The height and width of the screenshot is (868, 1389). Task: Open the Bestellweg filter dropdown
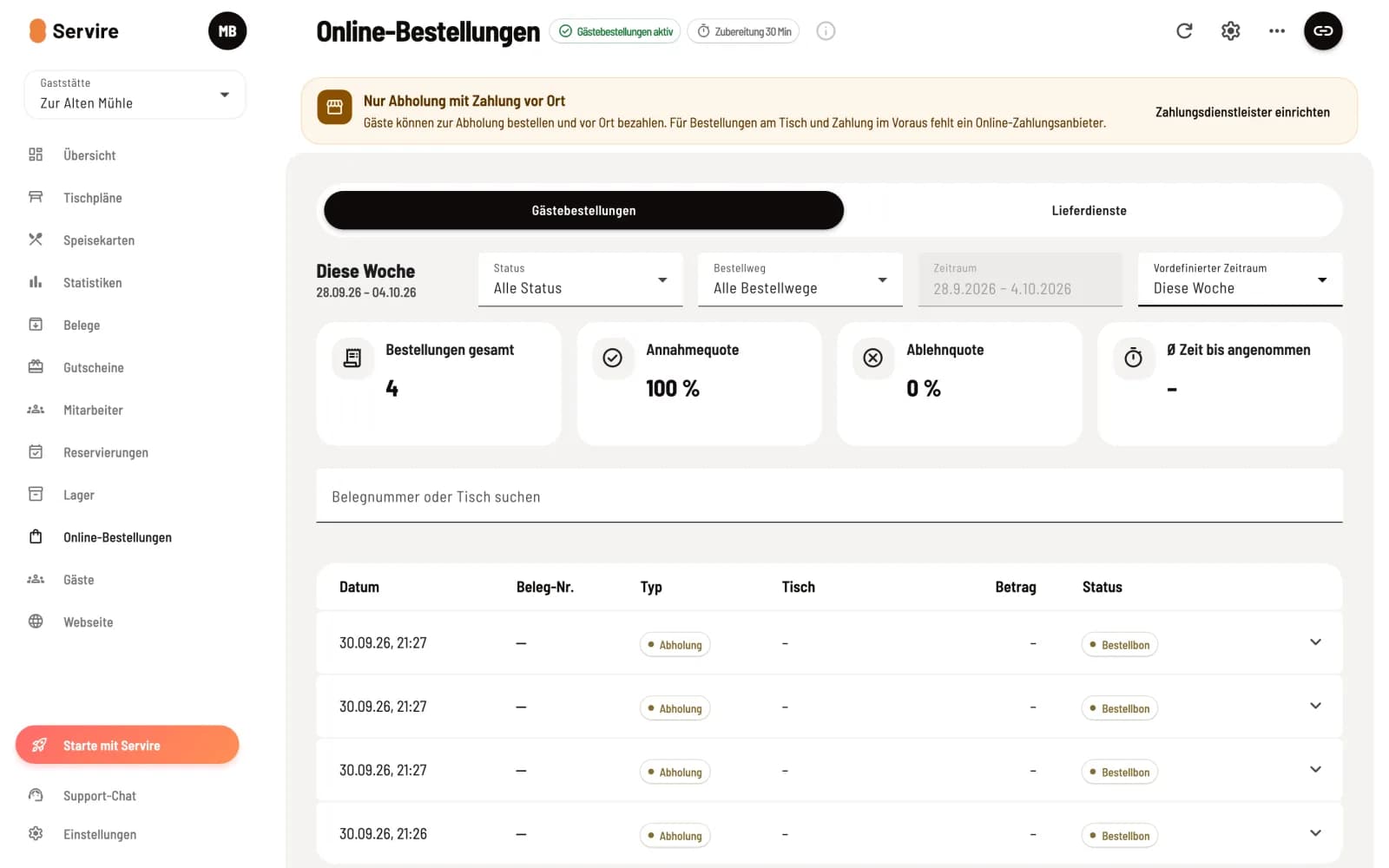tap(800, 279)
